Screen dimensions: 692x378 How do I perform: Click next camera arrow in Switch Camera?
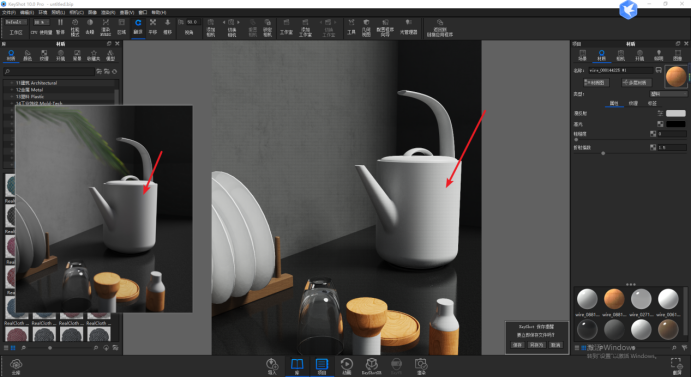239,22
